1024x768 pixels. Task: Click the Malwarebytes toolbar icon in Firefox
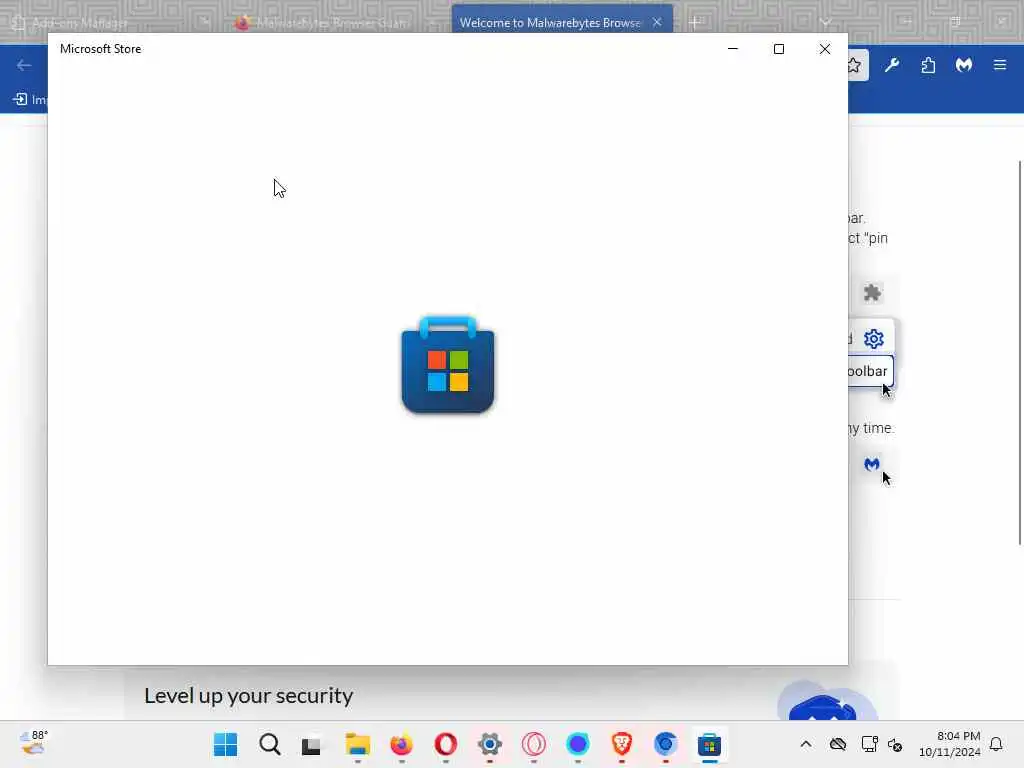964,65
